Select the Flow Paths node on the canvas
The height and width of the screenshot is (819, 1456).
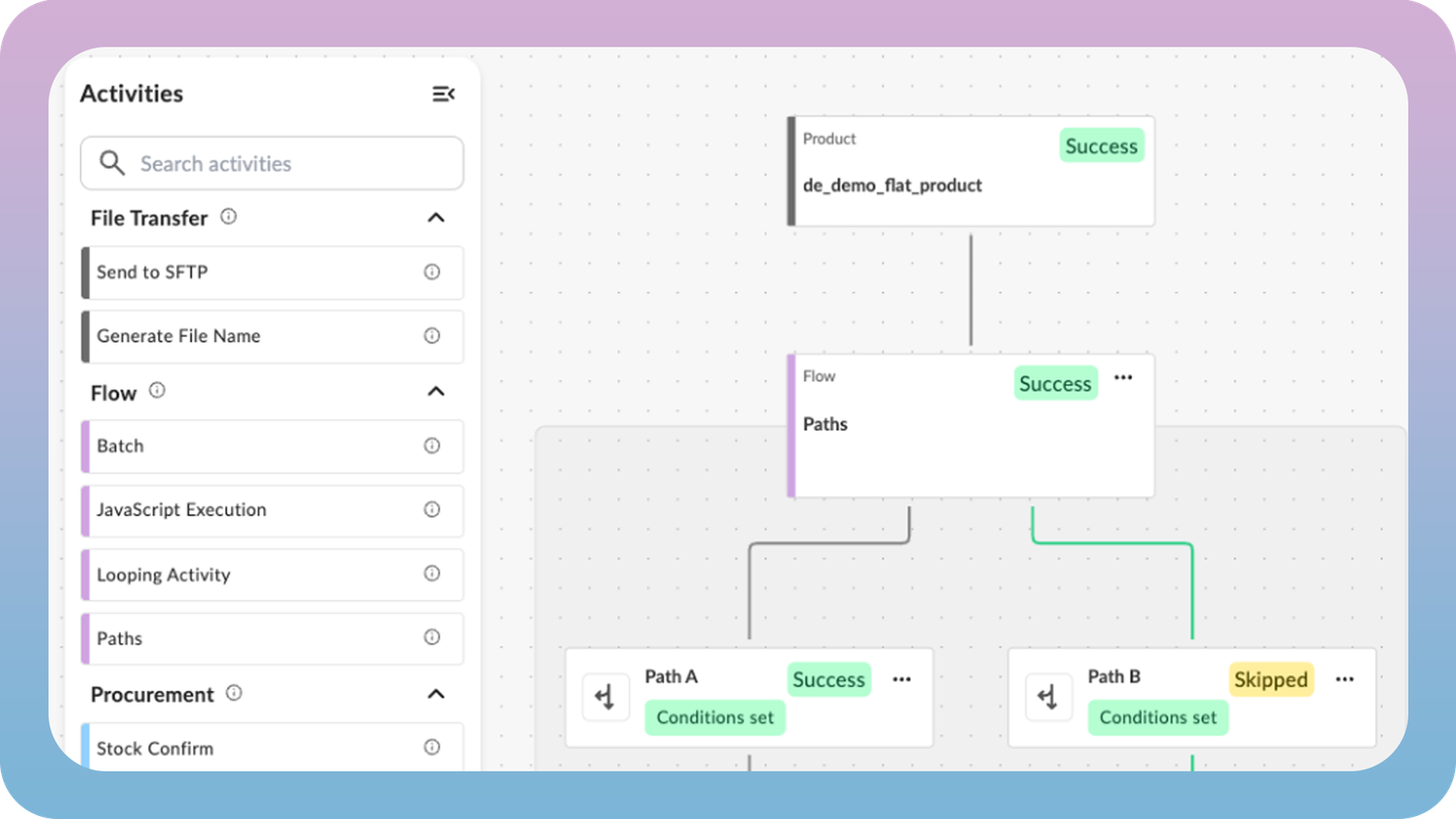coord(971,426)
